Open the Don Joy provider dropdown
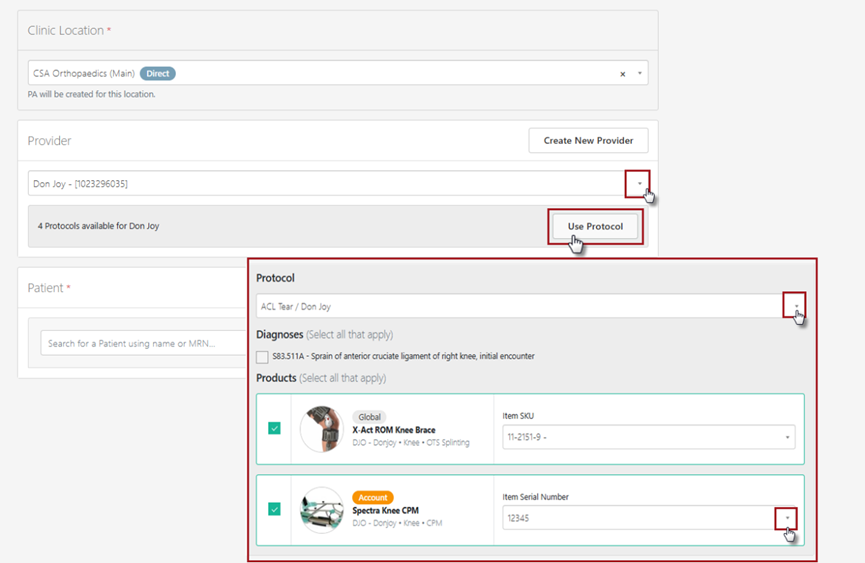Screen dimensions: 865x563 click(x=638, y=184)
